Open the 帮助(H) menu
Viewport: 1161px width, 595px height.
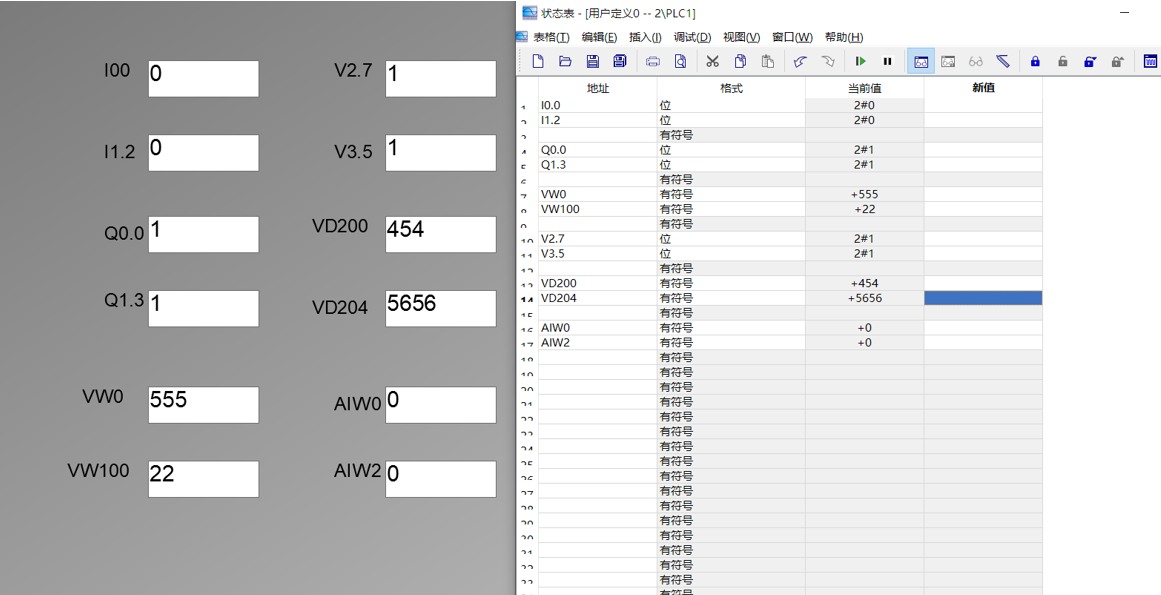[844, 37]
